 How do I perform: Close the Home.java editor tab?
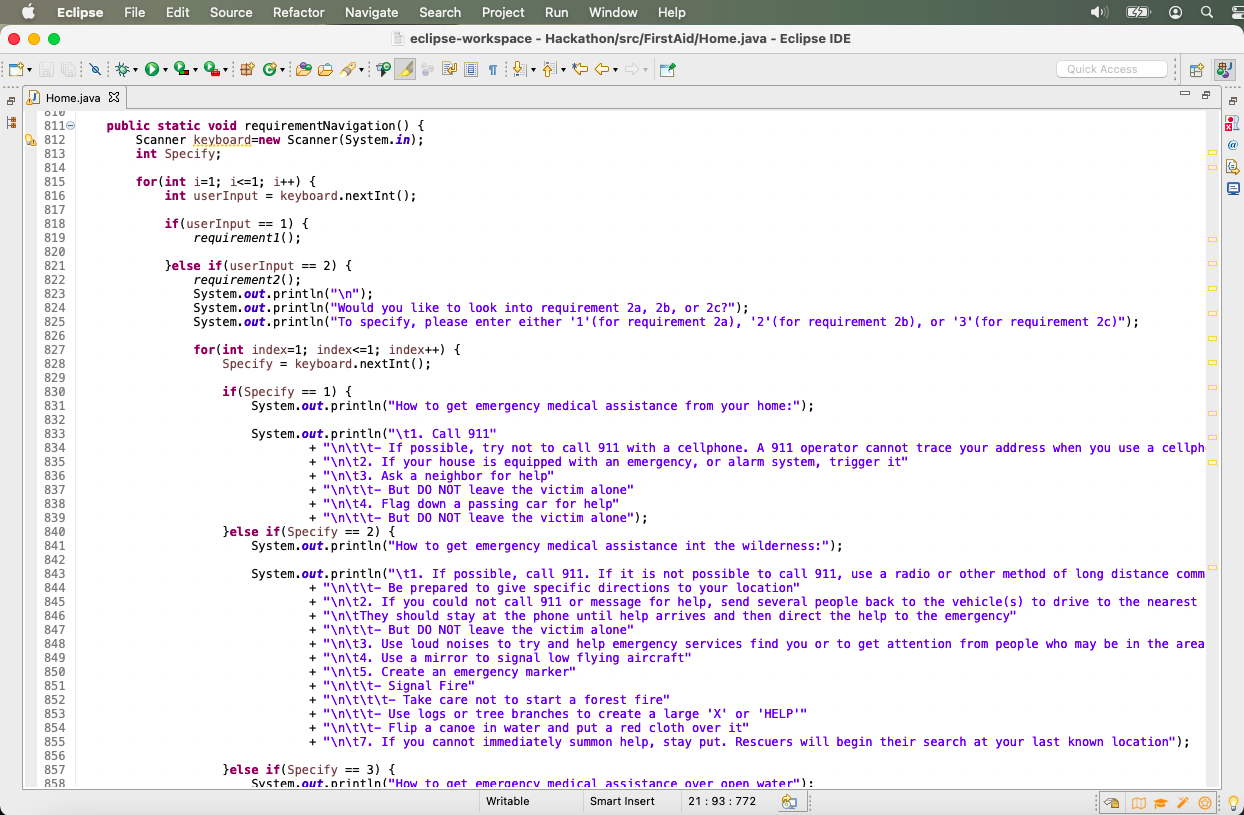(x=113, y=97)
